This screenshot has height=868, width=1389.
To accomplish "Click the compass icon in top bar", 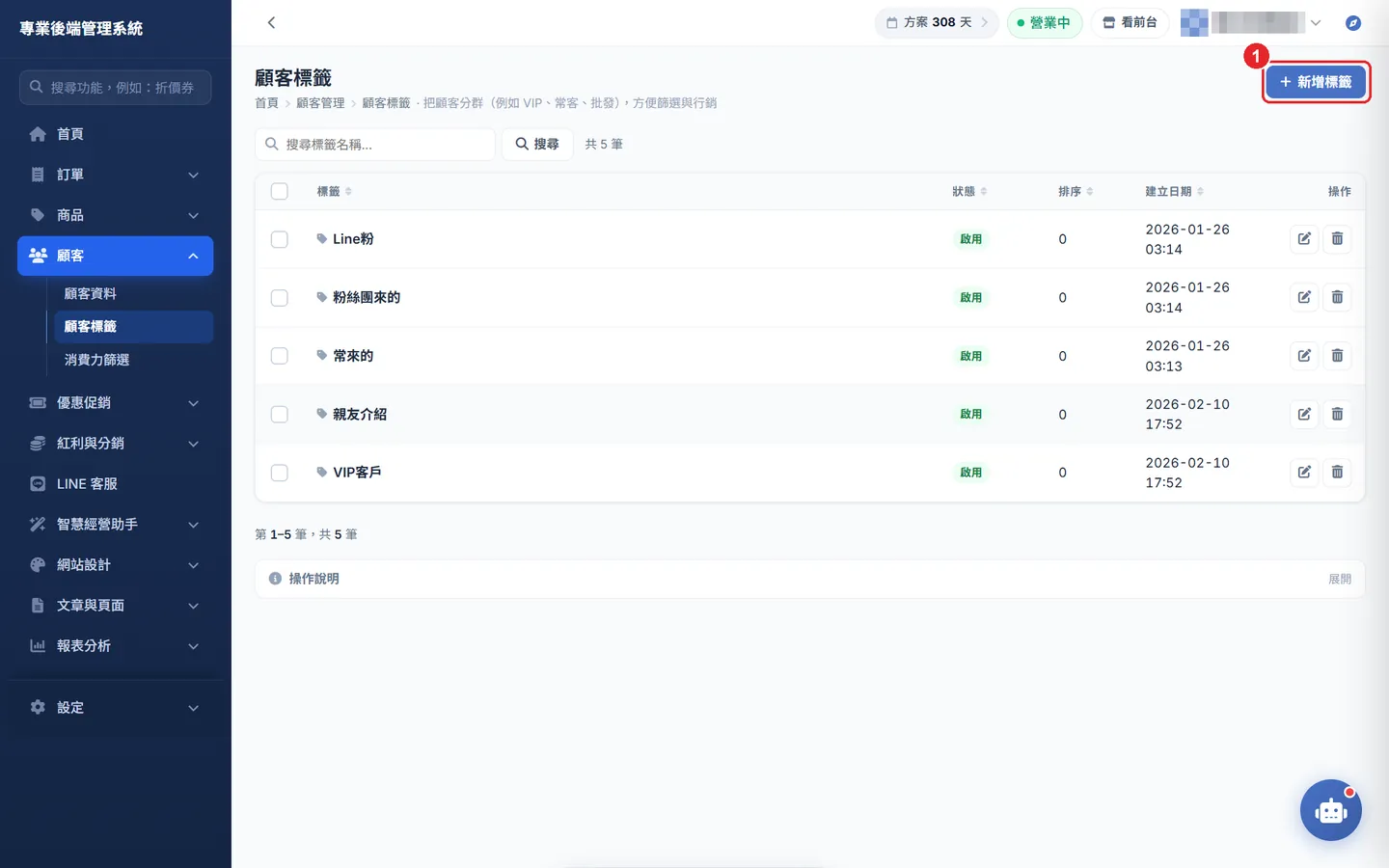I will (x=1353, y=22).
